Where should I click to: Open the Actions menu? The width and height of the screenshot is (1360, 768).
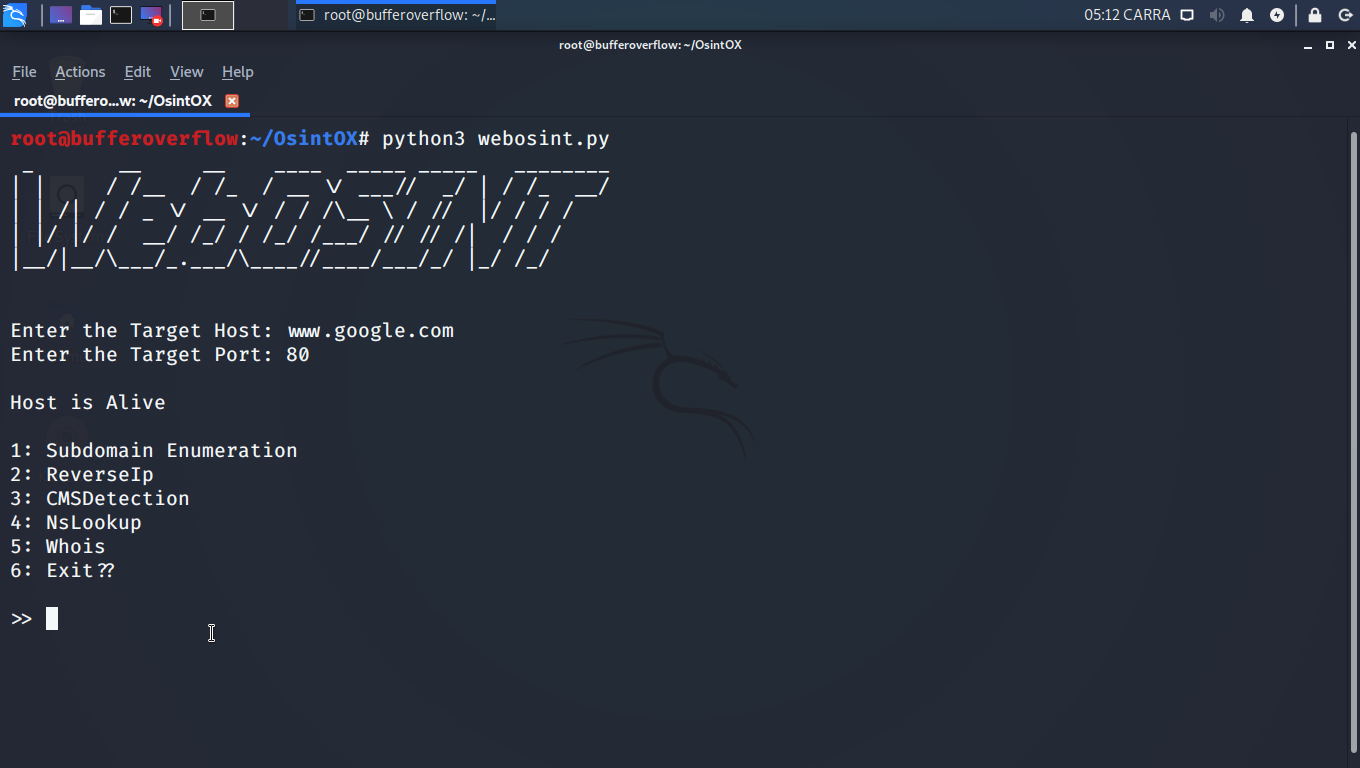[x=80, y=72]
